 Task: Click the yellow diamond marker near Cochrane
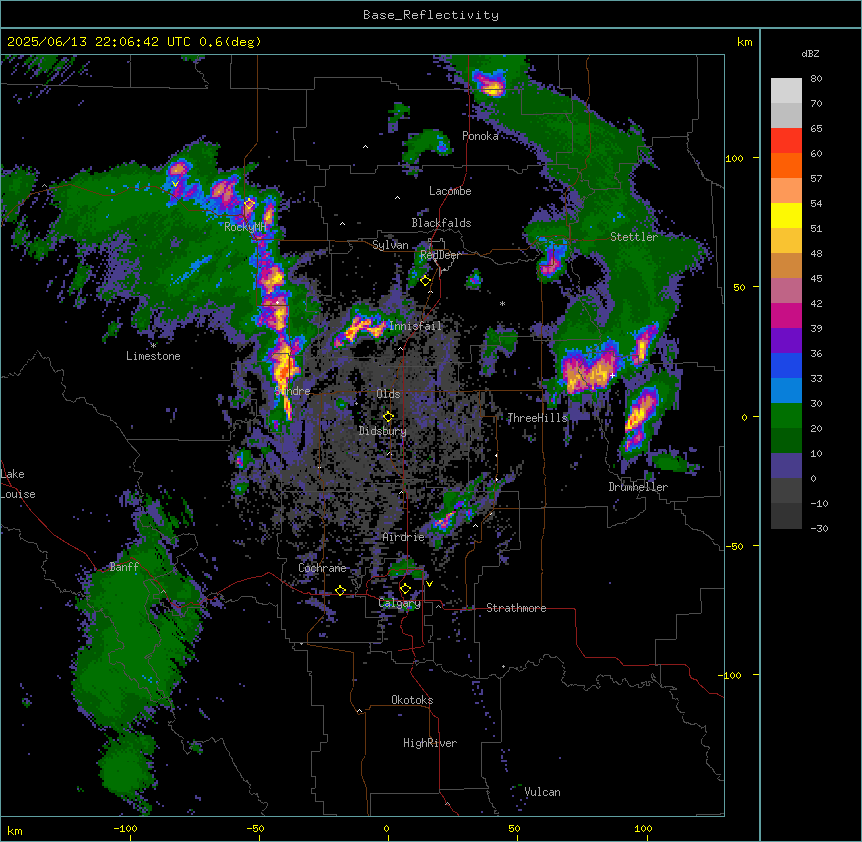click(340, 591)
